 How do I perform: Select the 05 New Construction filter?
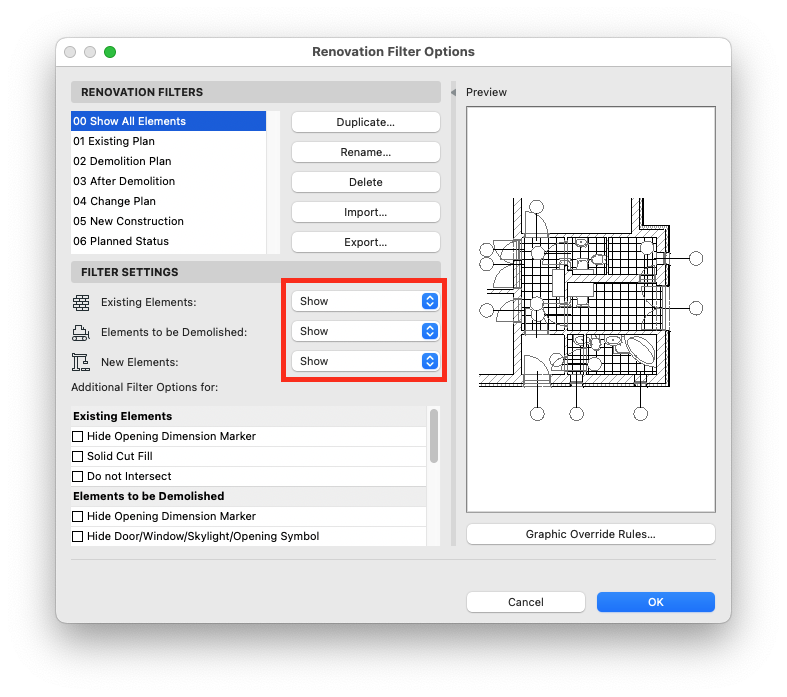click(168, 221)
